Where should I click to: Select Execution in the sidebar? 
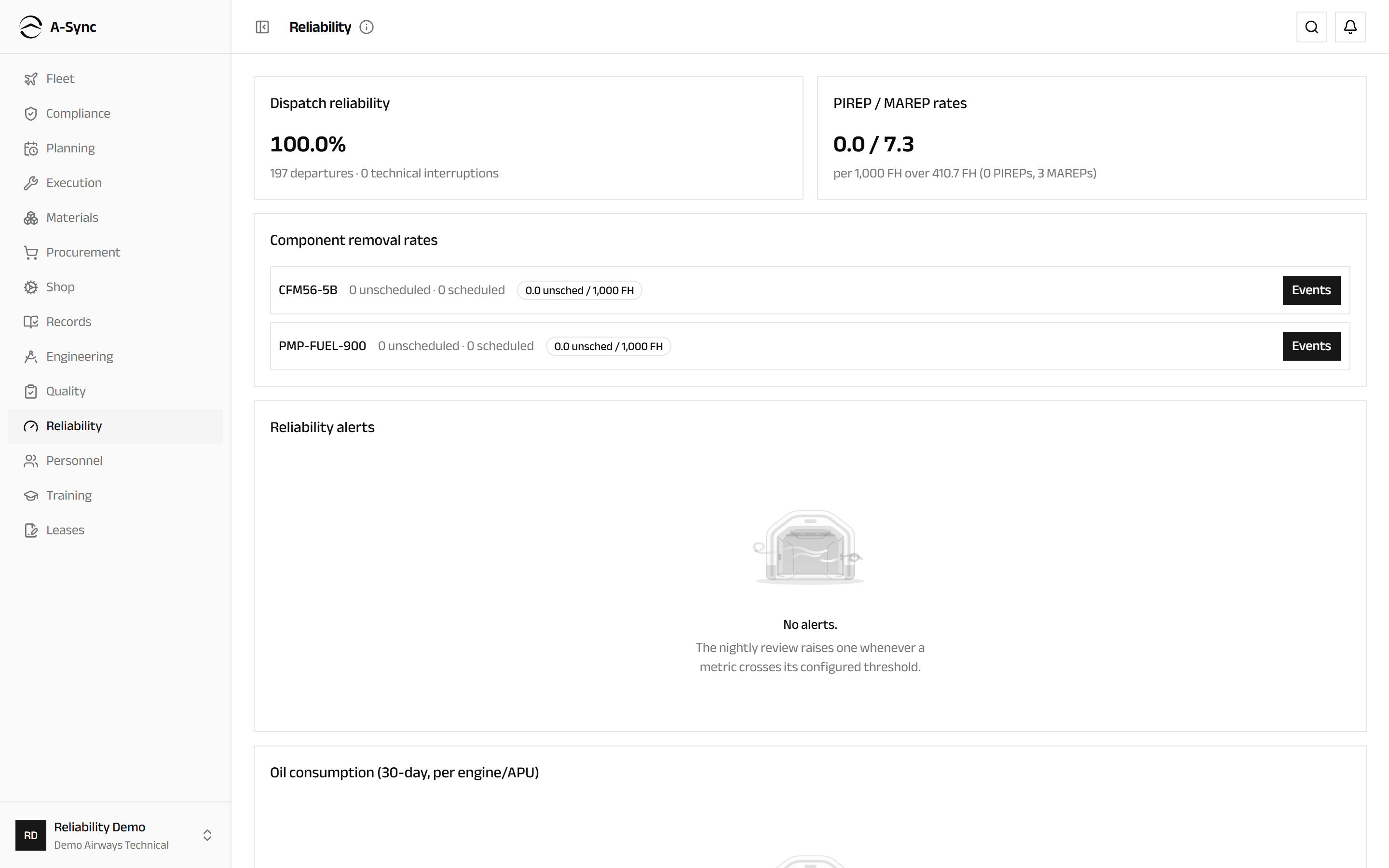[x=115, y=183]
